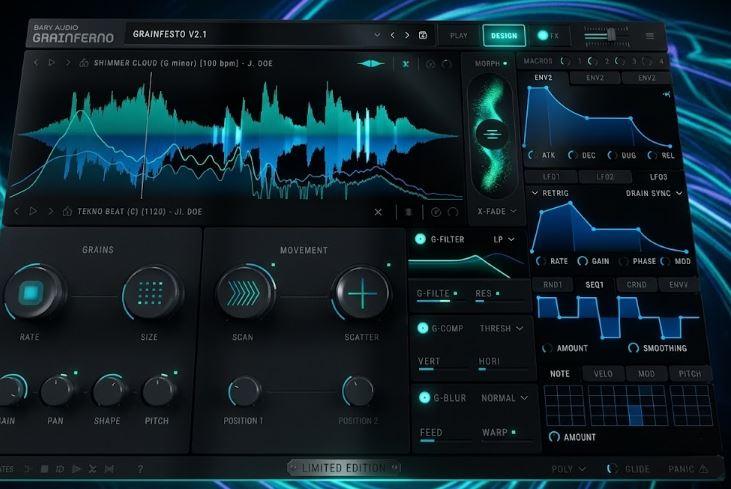Open the home browser icon beside Tekno Beat
The image size is (731, 489).
[x=67, y=212]
